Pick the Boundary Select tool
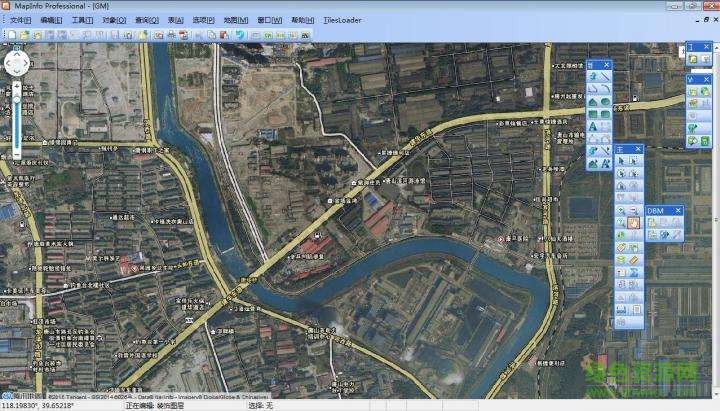 tap(621, 186)
